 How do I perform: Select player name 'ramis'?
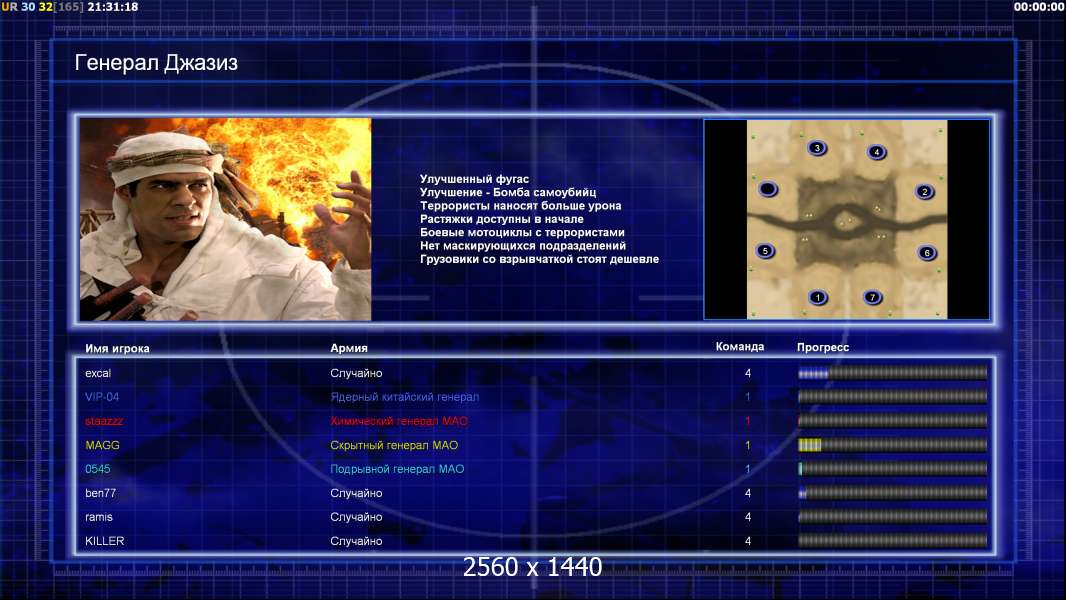pyautogui.click(x=99, y=517)
